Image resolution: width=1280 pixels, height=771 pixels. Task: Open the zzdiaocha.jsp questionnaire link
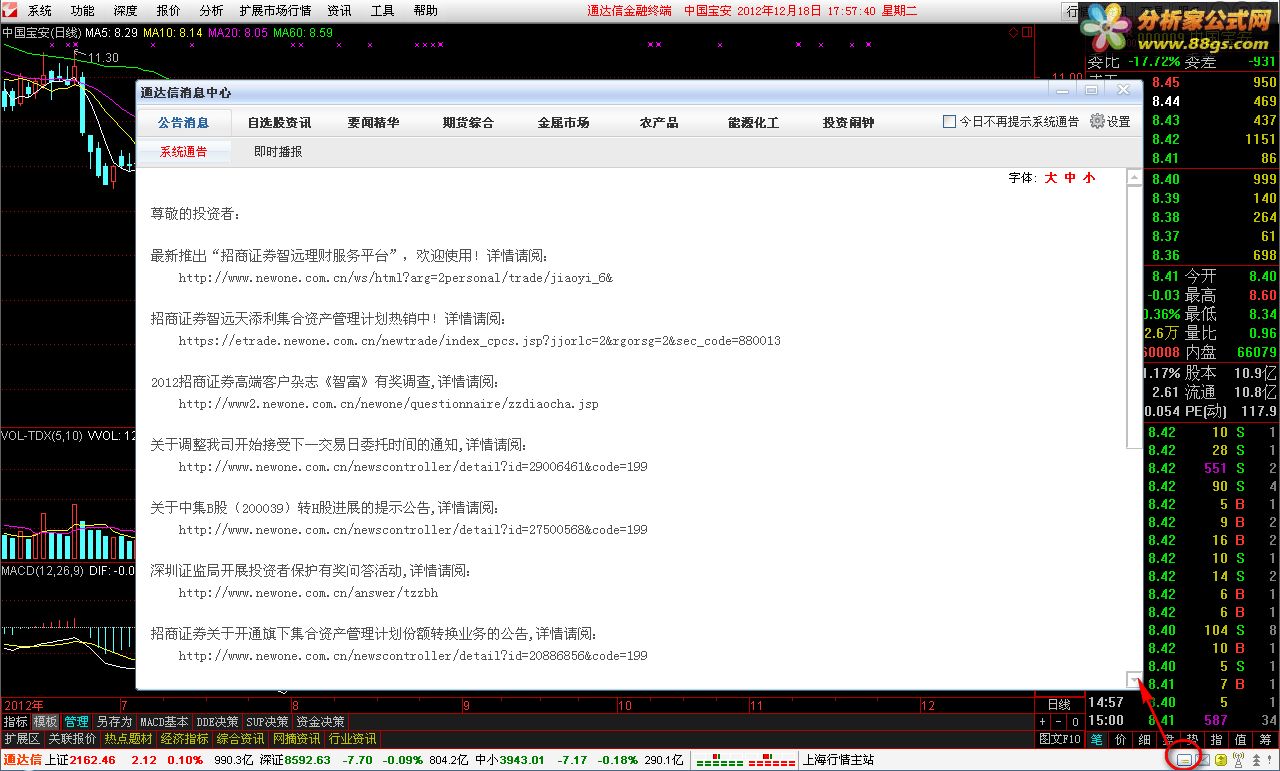coord(388,404)
